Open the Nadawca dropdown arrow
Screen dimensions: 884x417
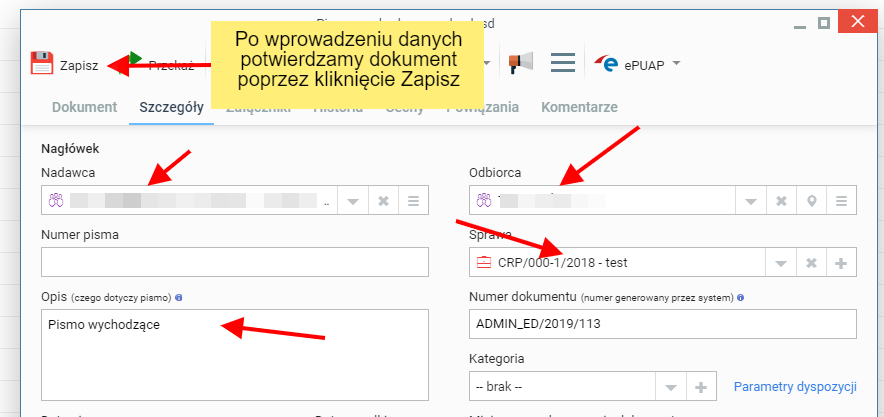pos(353,201)
